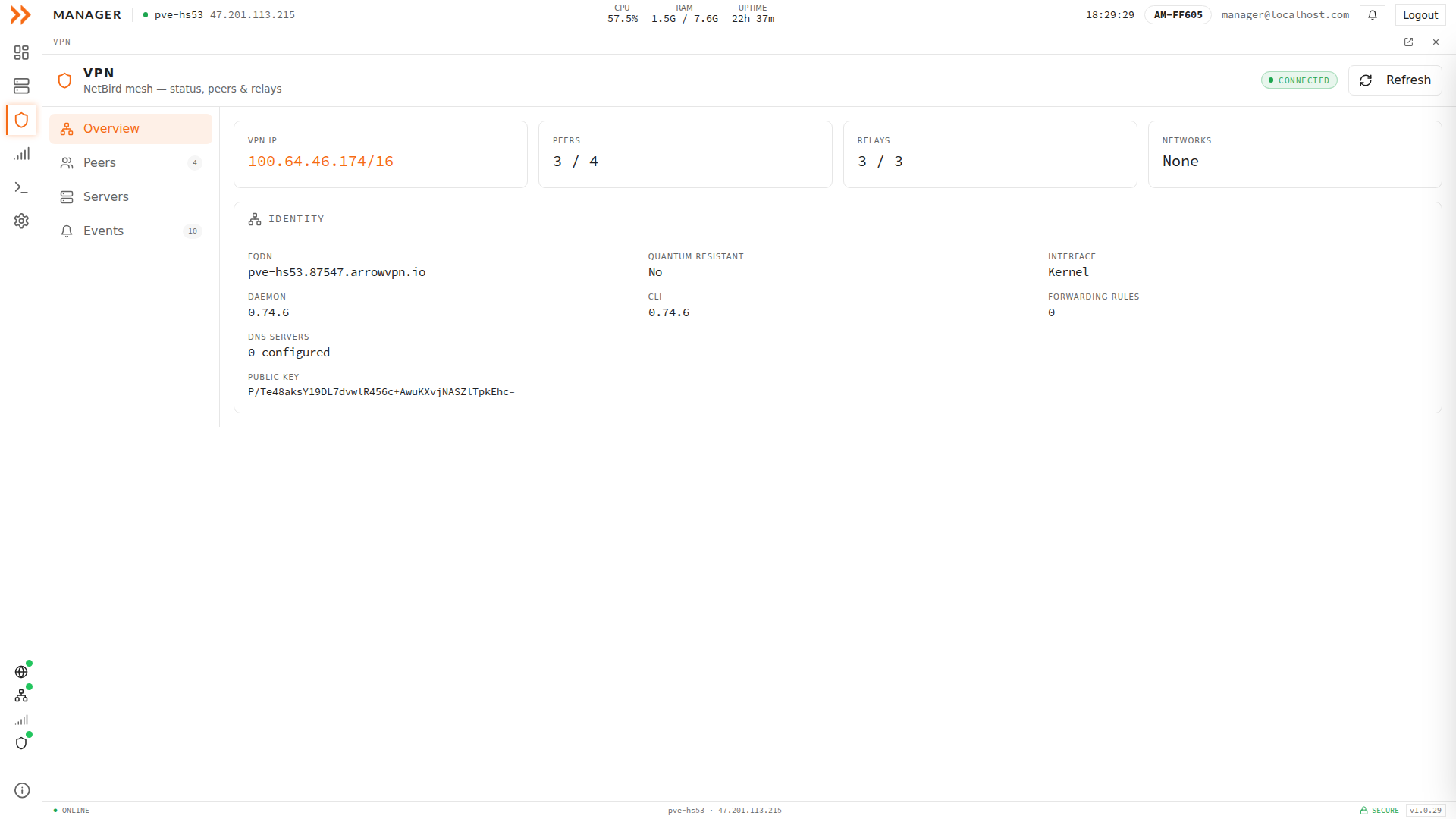Image resolution: width=1456 pixels, height=819 pixels.
Task: Click the Events count badge 10
Action: (193, 231)
